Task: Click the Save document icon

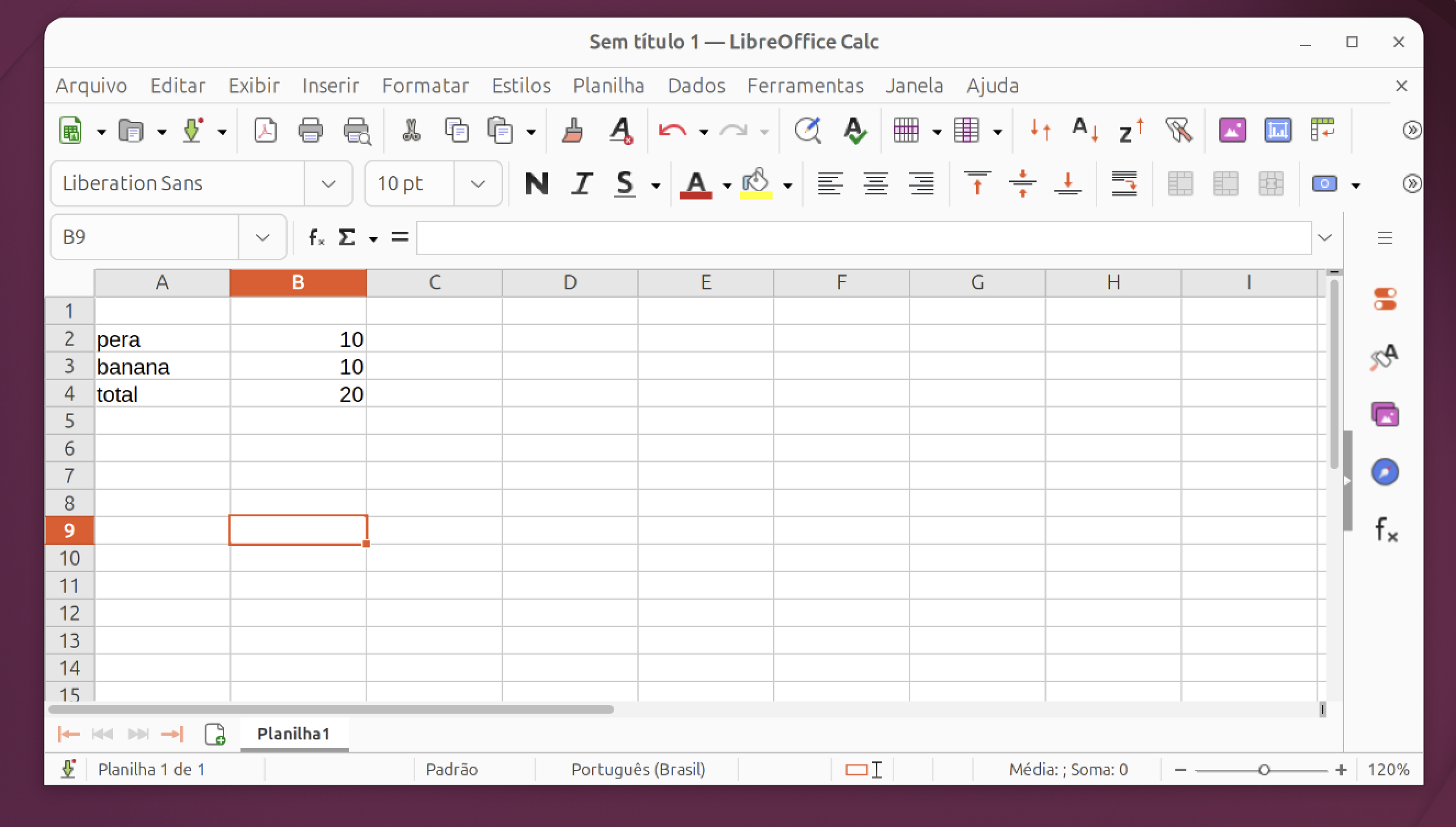Action: (x=193, y=131)
